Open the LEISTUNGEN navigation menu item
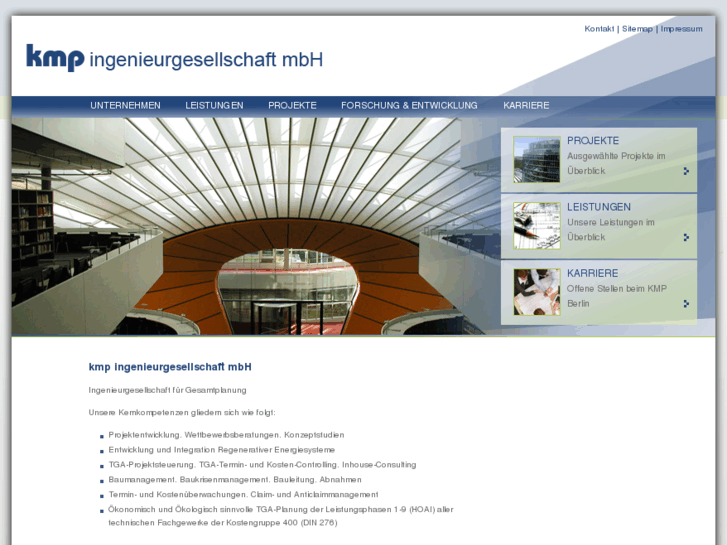 pos(214,105)
